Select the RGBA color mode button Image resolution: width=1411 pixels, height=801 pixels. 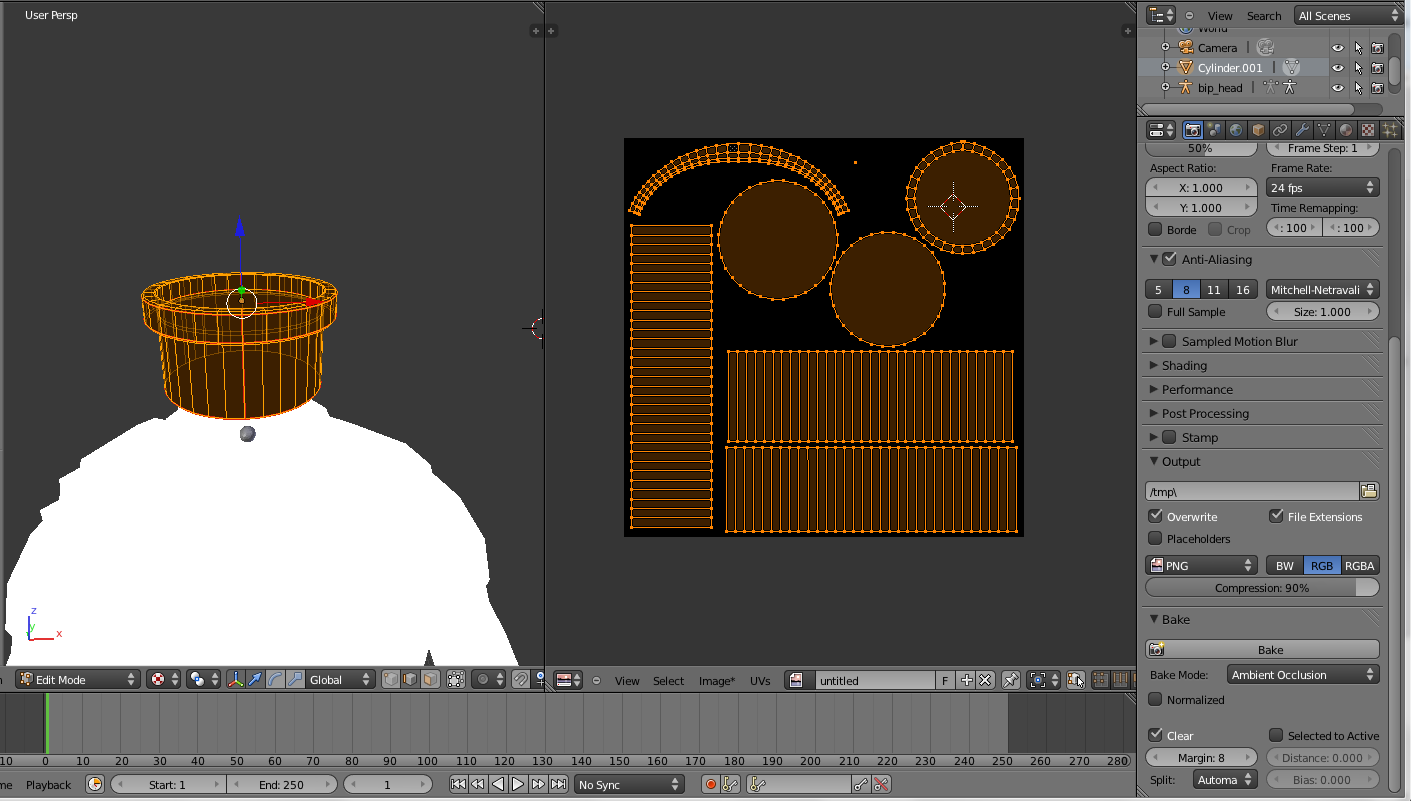(1359, 566)
